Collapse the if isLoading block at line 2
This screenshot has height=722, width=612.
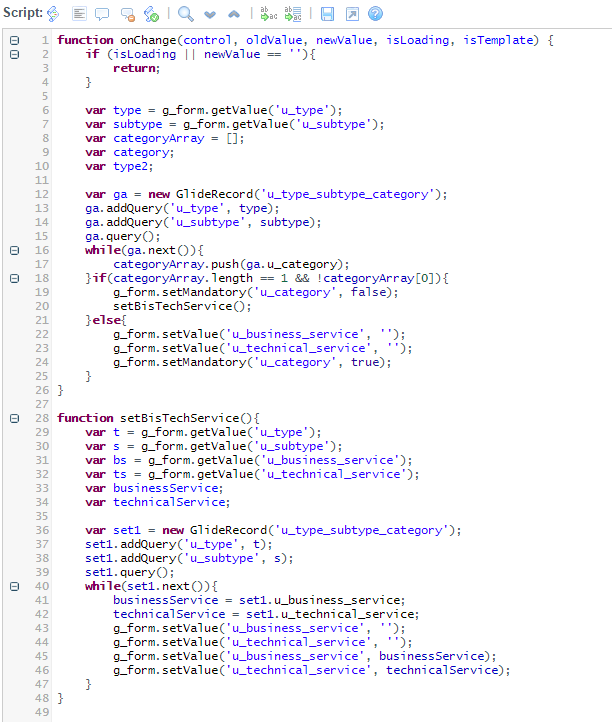pyautogui.click(x=15, y=54)
